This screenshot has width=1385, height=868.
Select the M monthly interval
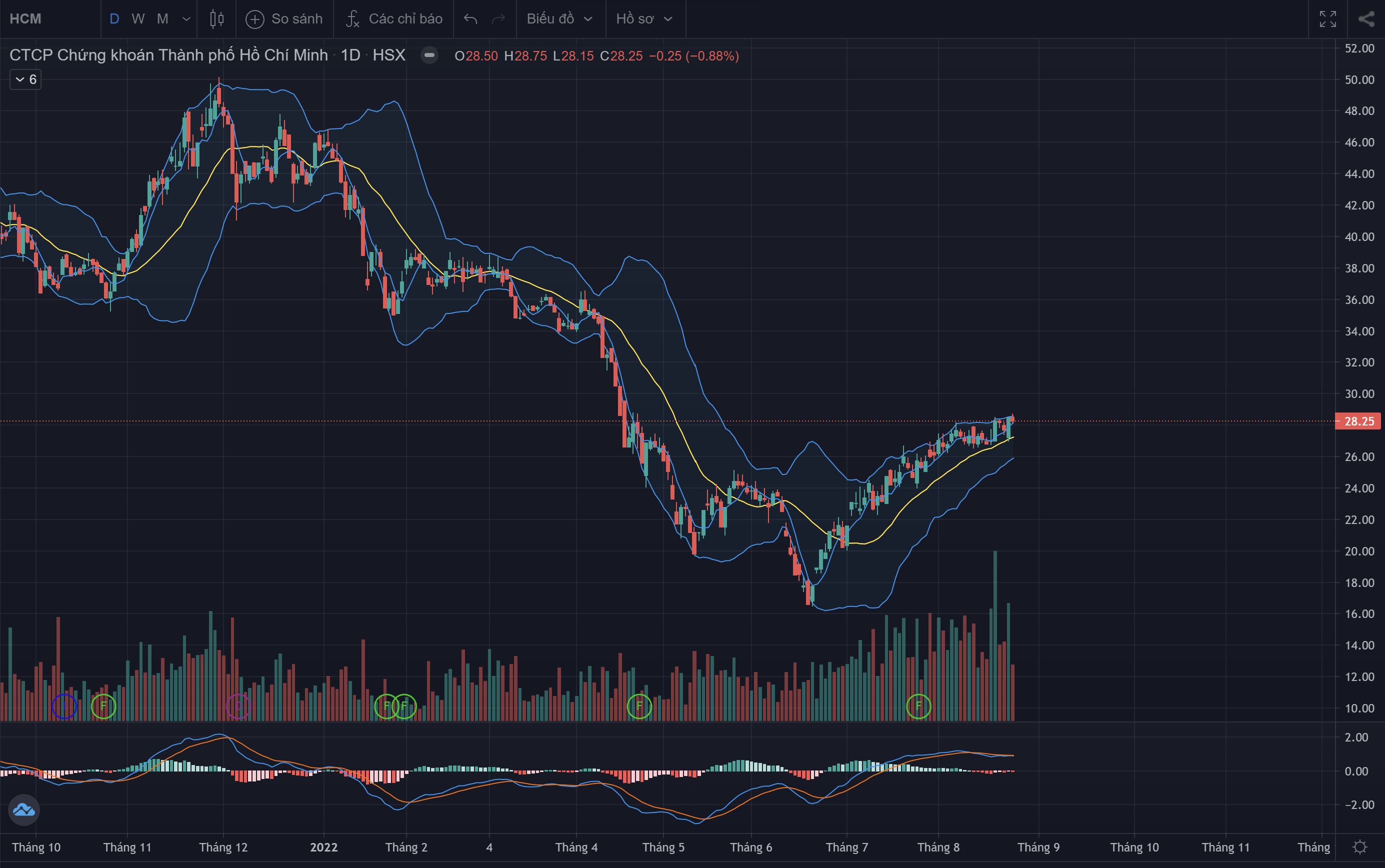point(162,19)
